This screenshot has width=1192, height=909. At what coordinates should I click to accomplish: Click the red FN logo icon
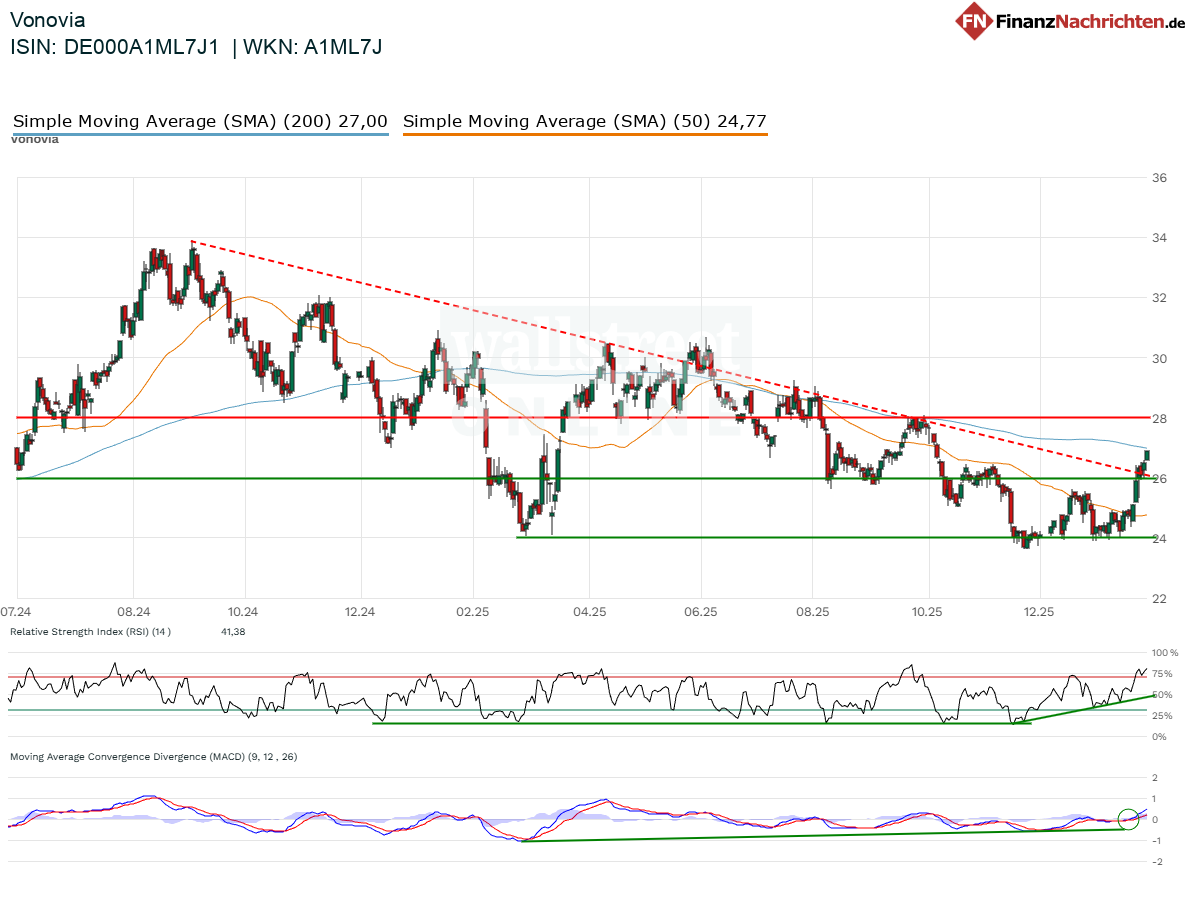pyautogui.click(x=974, y=21)
